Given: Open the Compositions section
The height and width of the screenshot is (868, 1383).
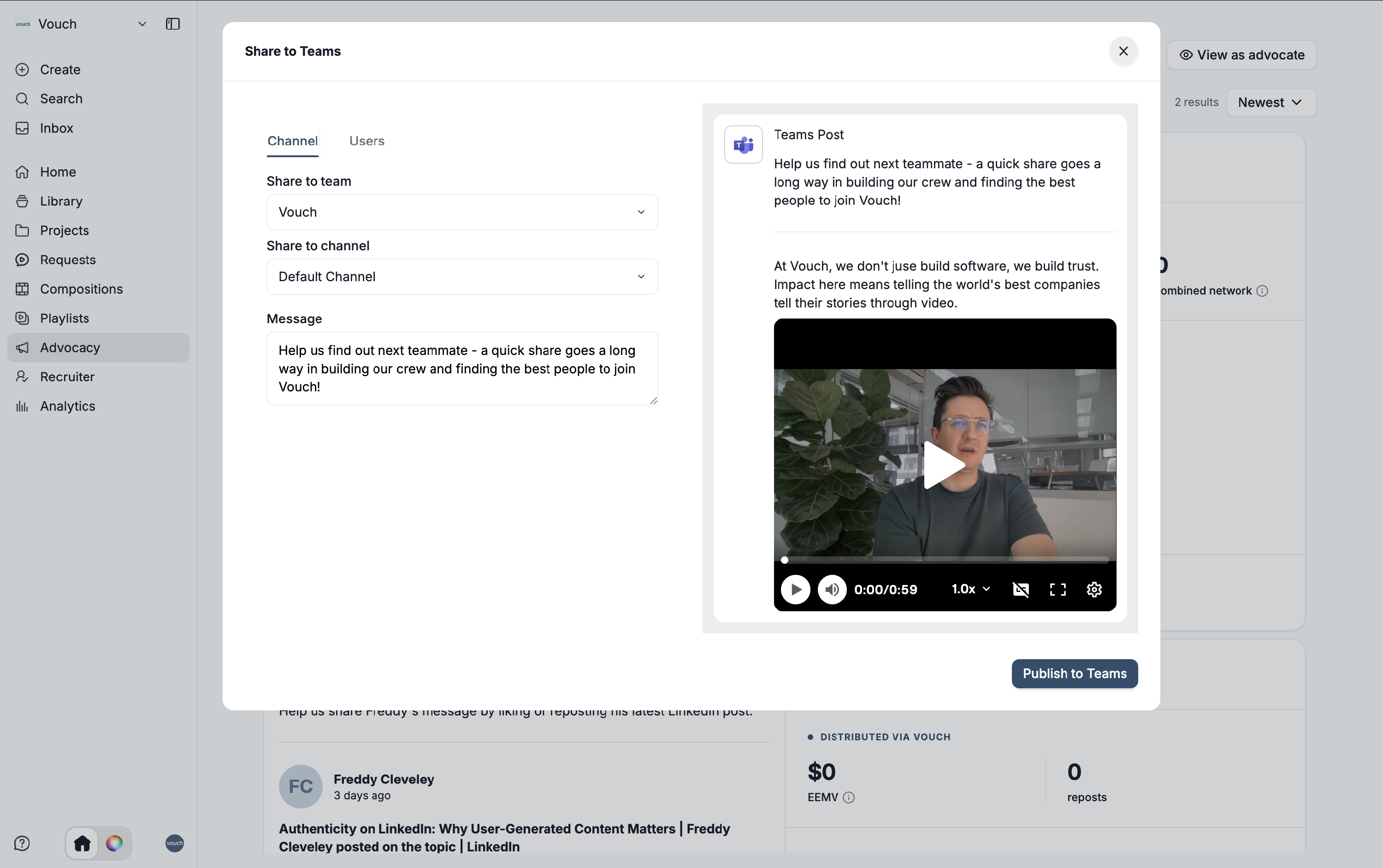Looking at the screenshot, I should coord(98,289).
